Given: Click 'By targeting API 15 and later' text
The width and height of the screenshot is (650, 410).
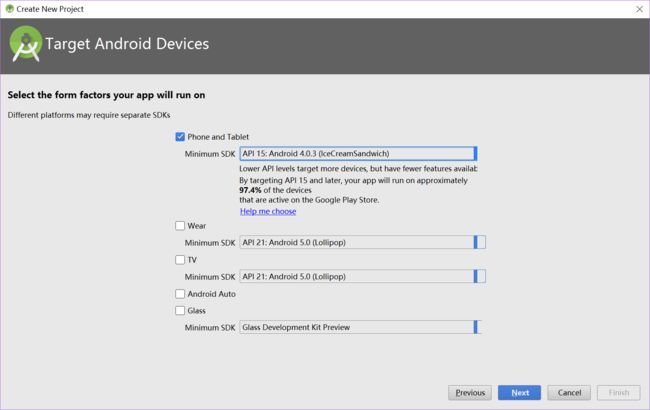Looking at the screenshot, I should click(x=353, y=180).
